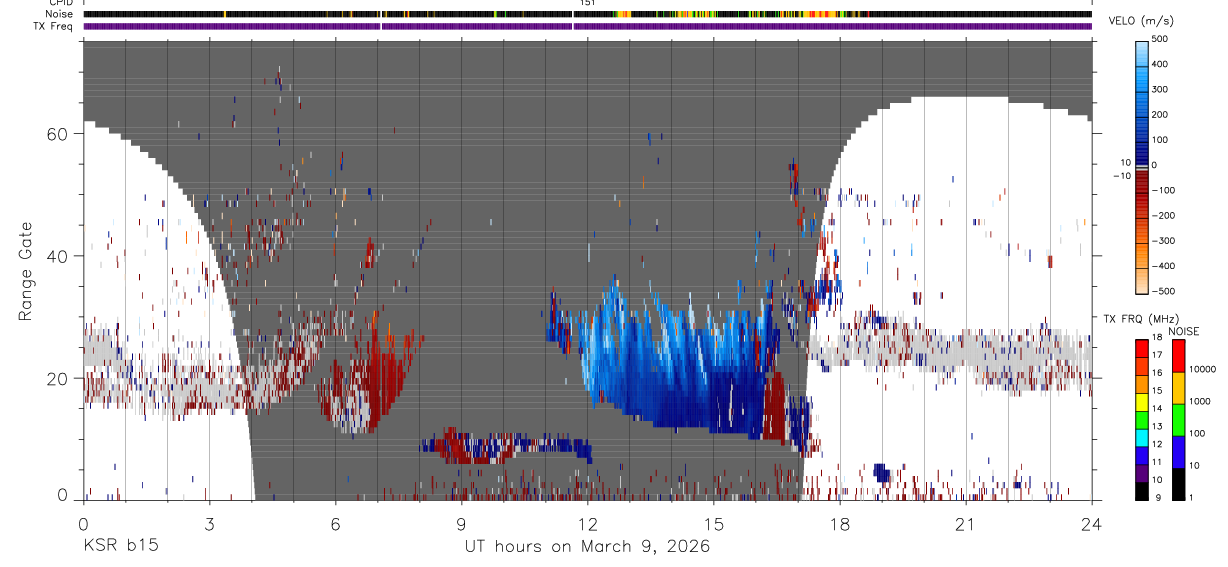Select the black 1–10 noise swatch
Screen dimensions: 1228x567
coord(1177,484)
